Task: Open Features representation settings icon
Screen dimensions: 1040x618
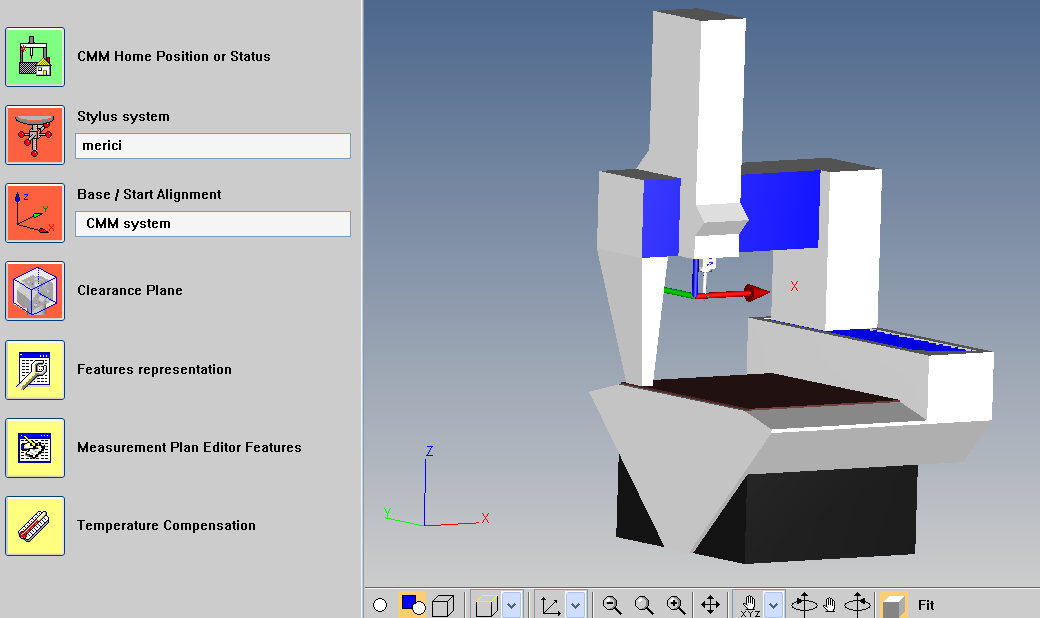Action: (35, 370)
